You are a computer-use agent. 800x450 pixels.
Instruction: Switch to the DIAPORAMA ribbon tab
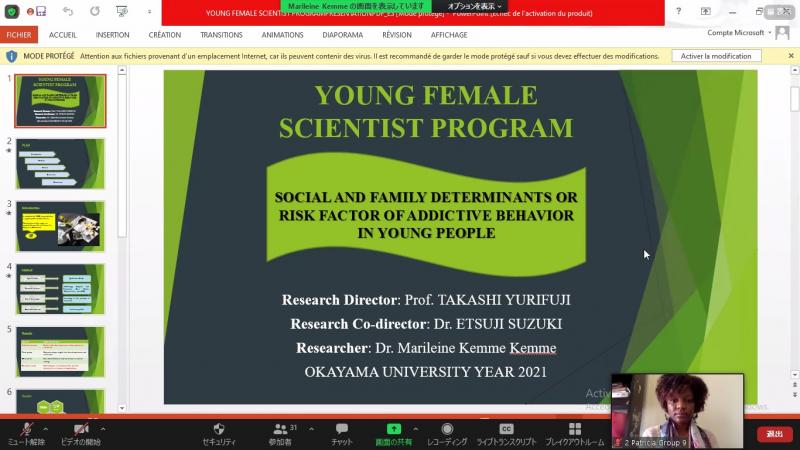click(342, 35)
